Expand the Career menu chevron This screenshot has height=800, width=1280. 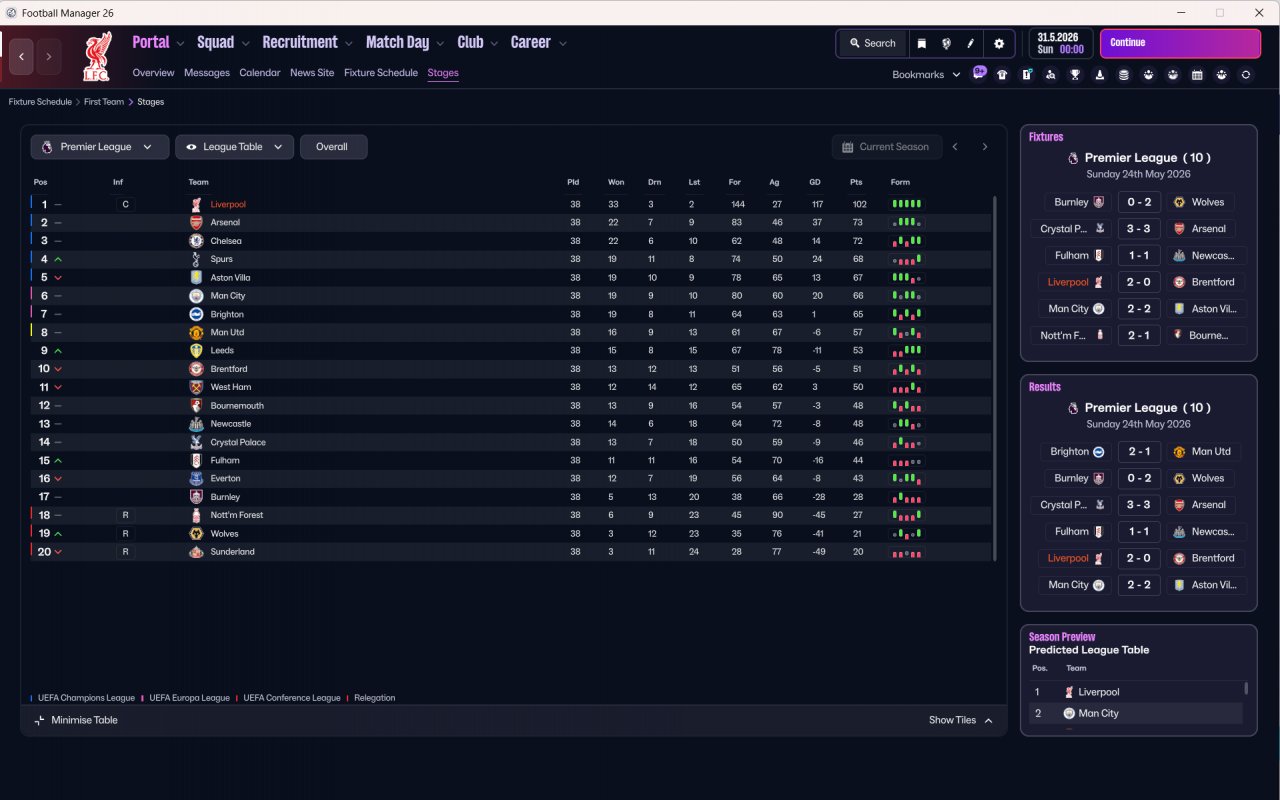(x=563, y=44)
